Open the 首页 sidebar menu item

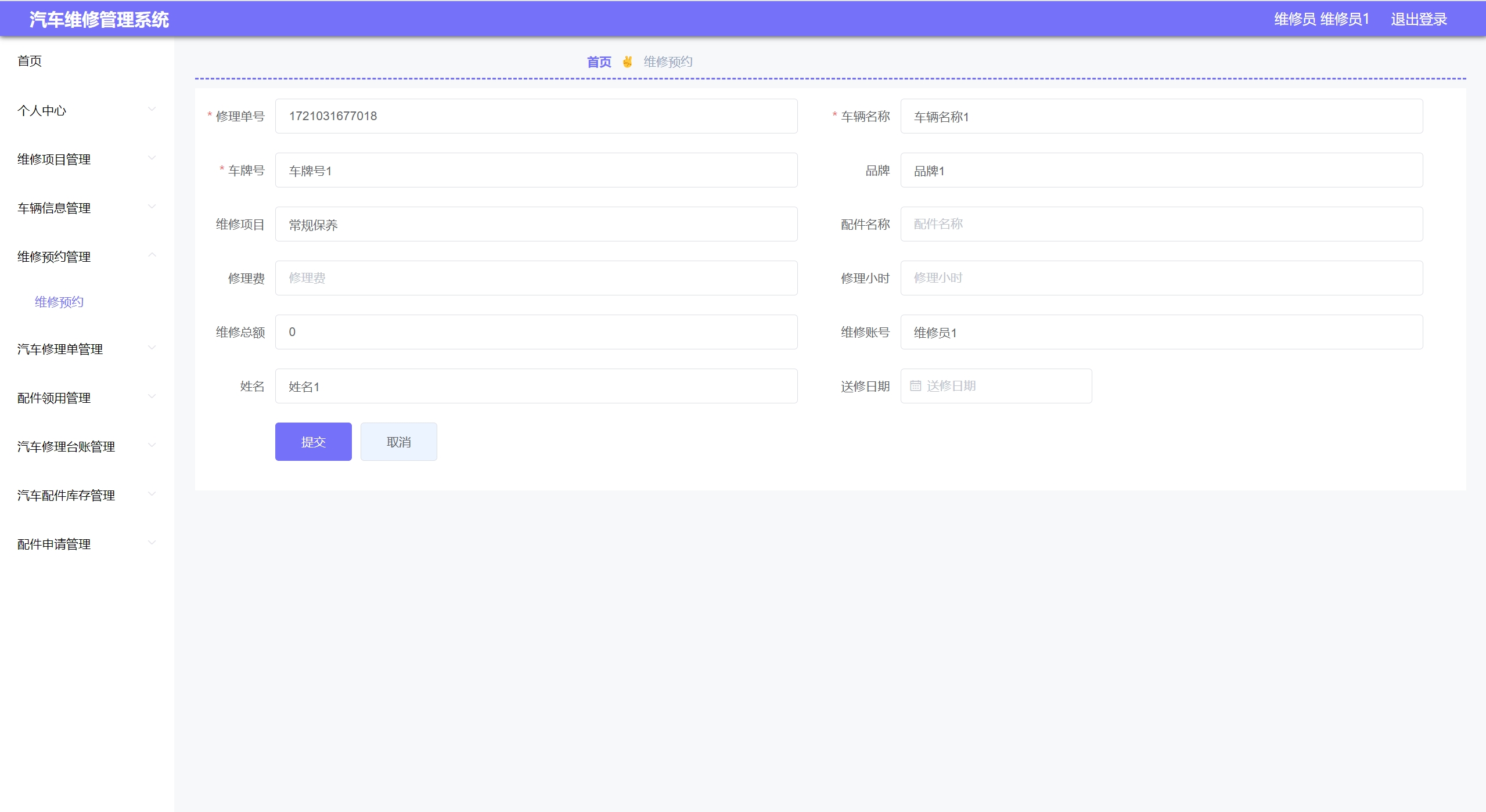(x=30, y=61)
